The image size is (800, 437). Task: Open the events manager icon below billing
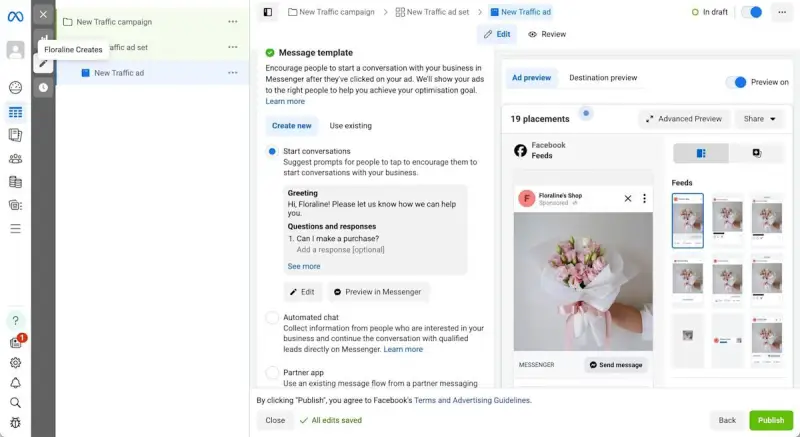point(15,205)
